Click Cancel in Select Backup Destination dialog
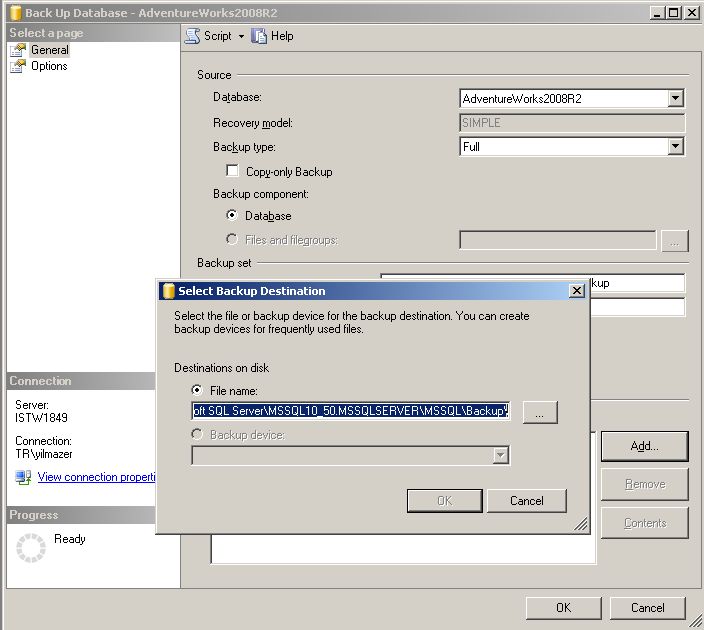Screen dimensions: 704x630 coord(527,501)
